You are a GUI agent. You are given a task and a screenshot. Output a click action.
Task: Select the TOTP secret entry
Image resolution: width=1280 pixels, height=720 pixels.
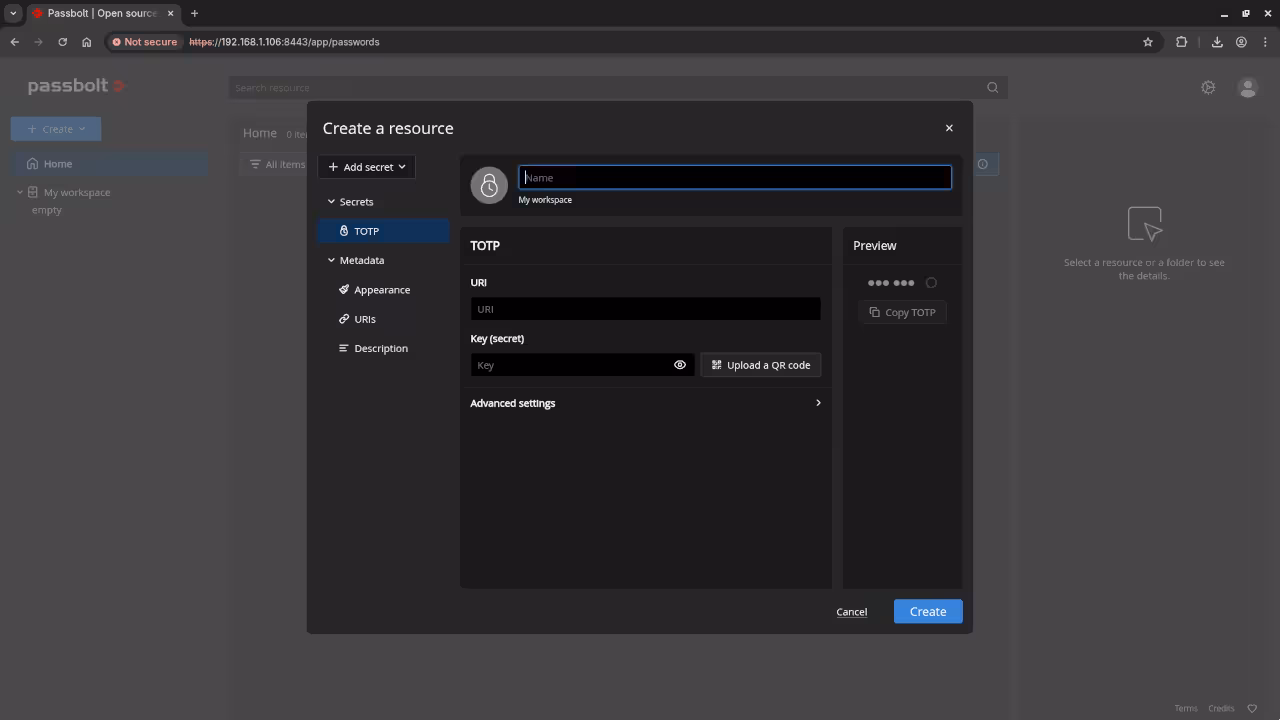point(366,230)
